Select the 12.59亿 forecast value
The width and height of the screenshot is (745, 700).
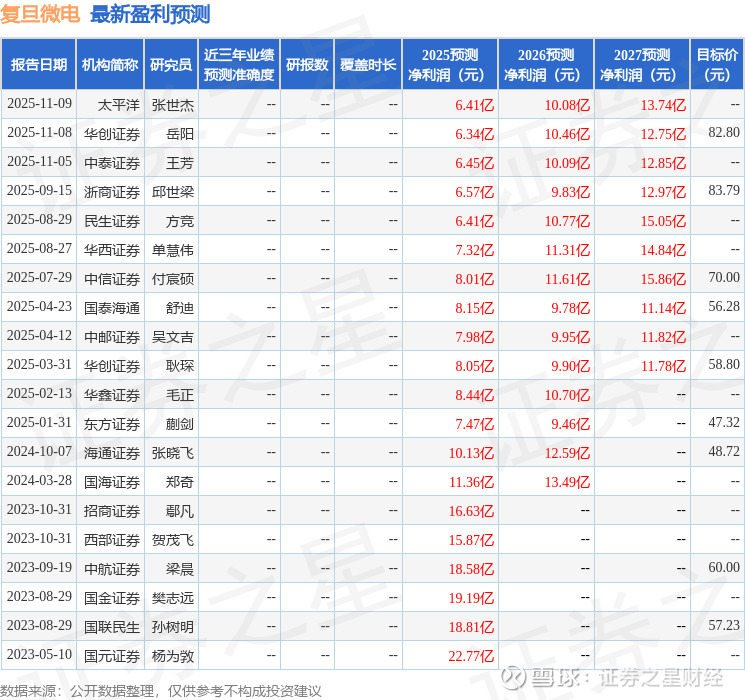click(x=567, y=453)
